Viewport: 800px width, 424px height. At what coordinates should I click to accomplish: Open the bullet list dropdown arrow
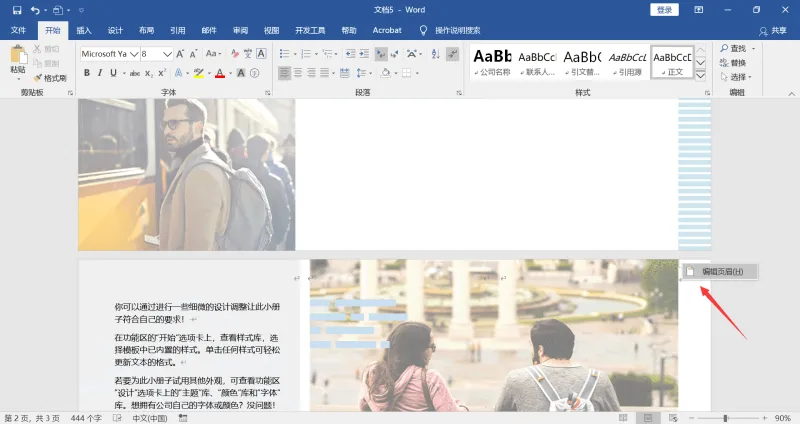(295, 54)
